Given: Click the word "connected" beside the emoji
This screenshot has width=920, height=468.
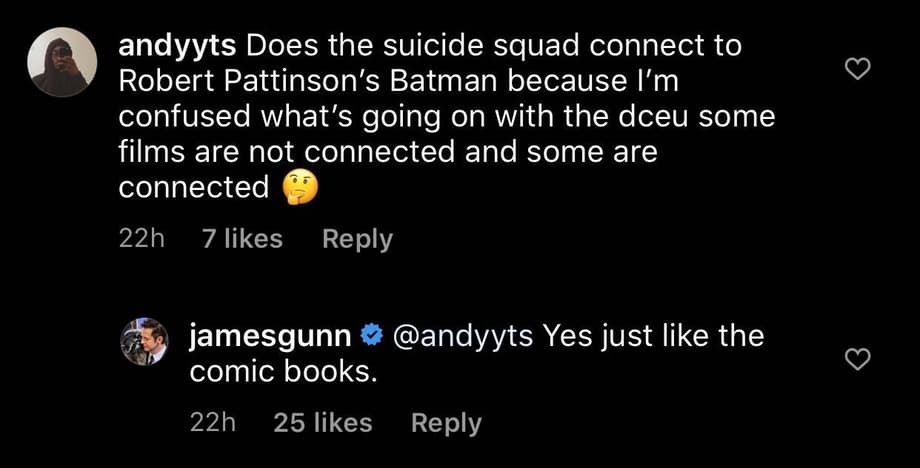Looking at the screenshot, I should pos(194,187).
